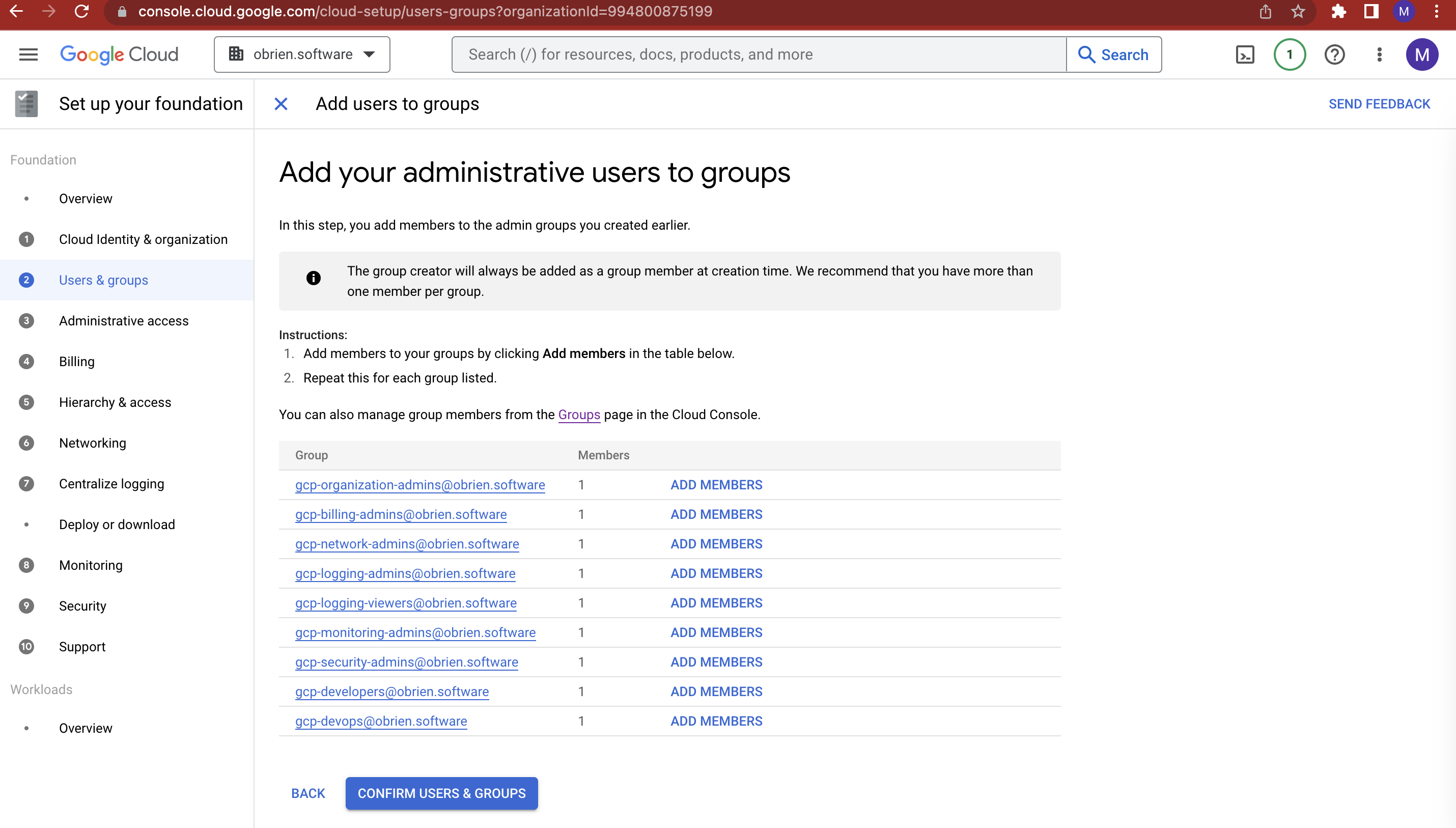Add members to gcp-developers group
This screenshot has height=828, width=1456.
click(715, 691)
